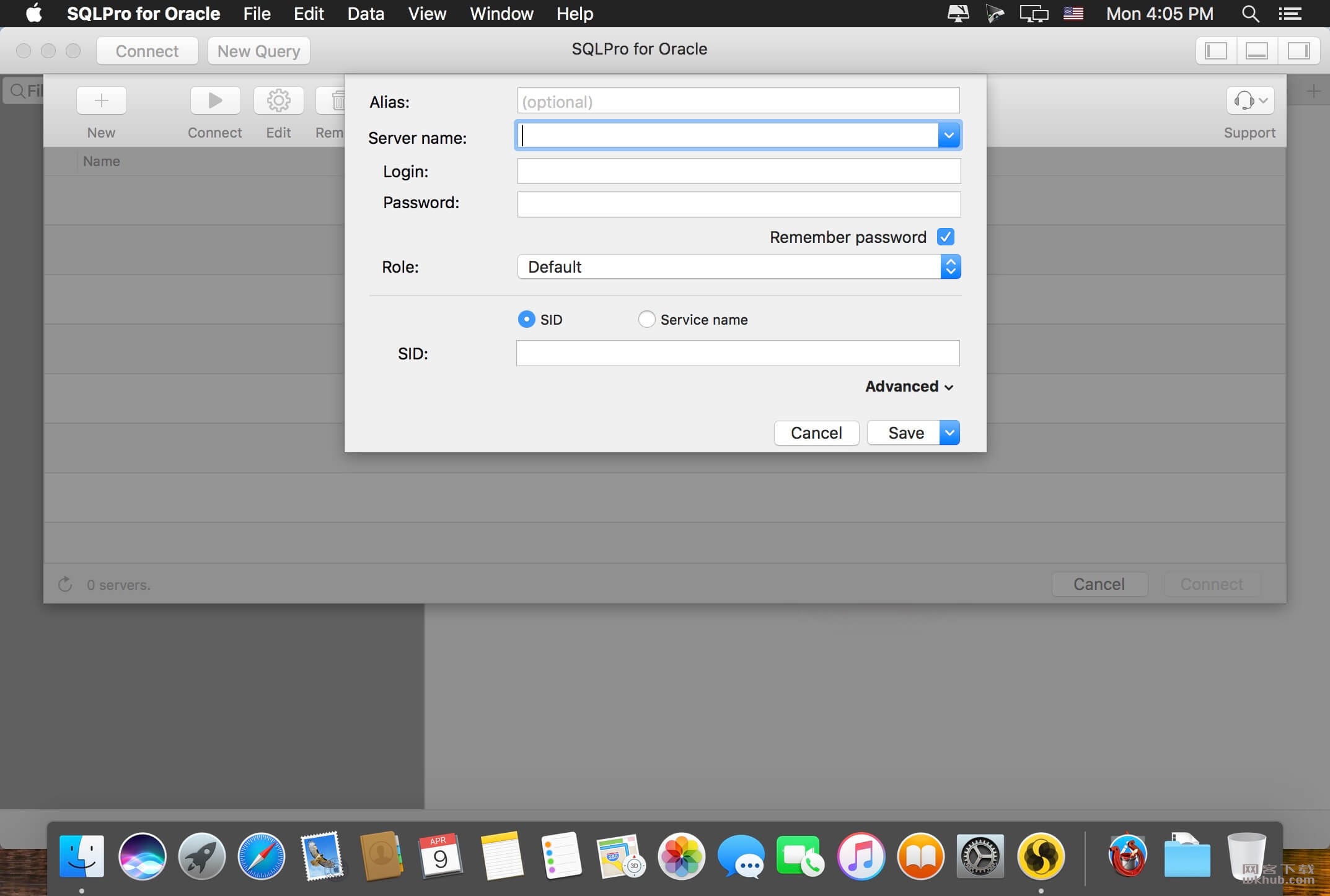
Task: Select the SID radio button
Action: [526, 319]
